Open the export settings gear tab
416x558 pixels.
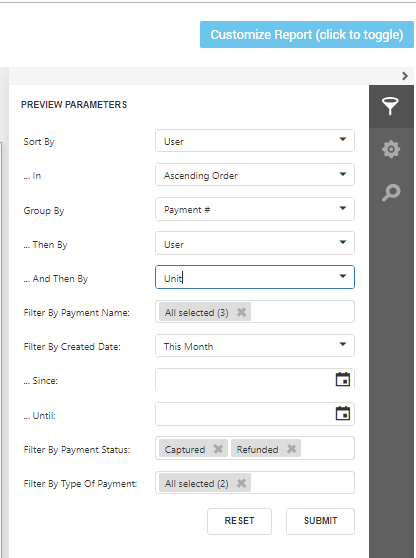tap(391, 149)
